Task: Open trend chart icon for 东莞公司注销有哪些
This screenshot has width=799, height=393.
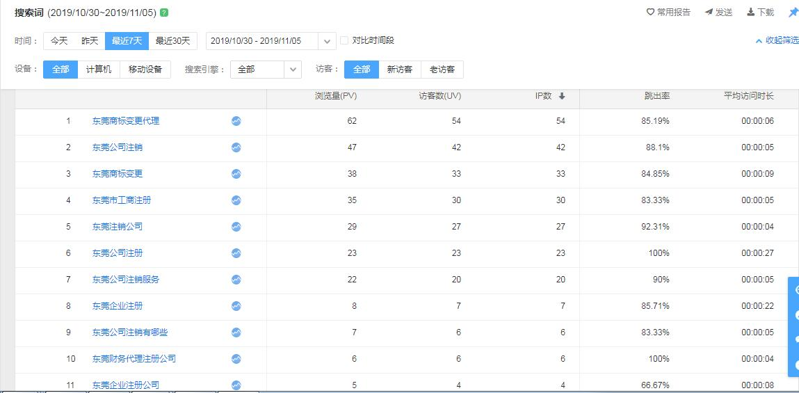Action: 236,332
